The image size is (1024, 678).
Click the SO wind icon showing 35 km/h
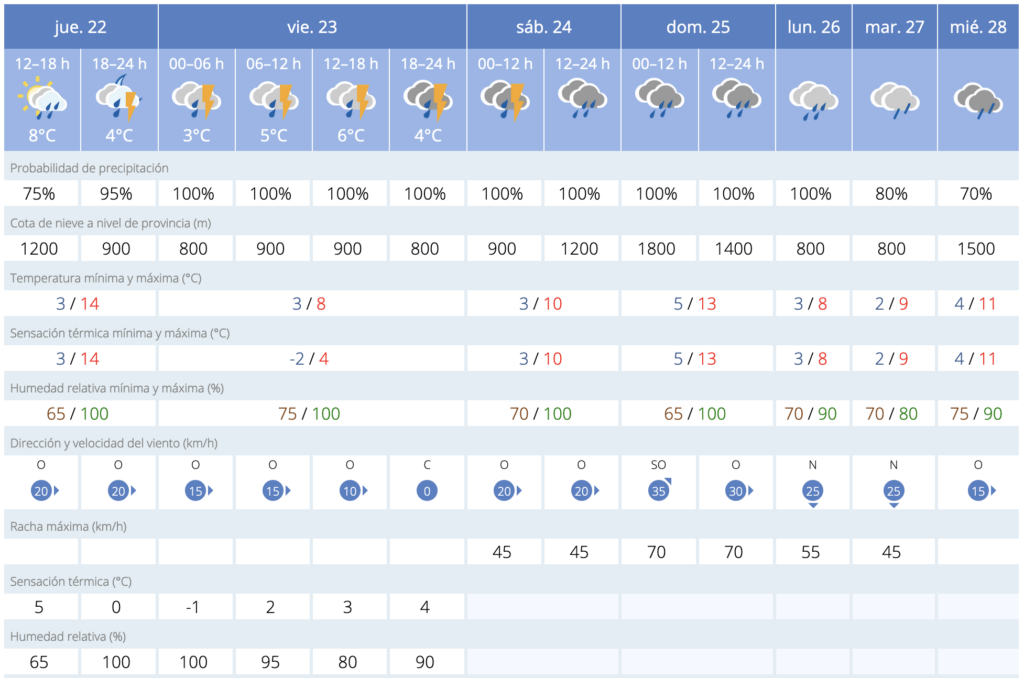click(659, 491)
